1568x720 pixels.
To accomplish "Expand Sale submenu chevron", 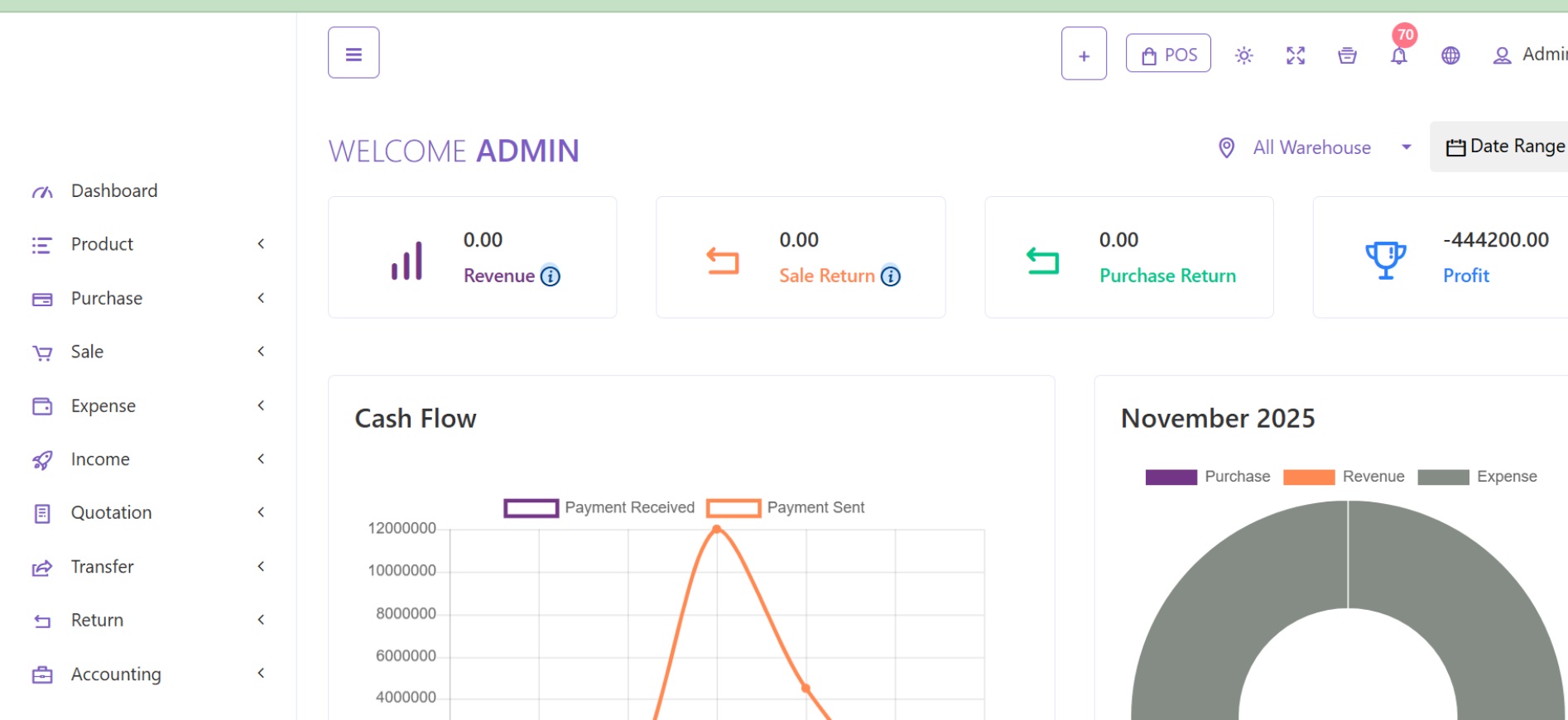I will pos(261,351).
